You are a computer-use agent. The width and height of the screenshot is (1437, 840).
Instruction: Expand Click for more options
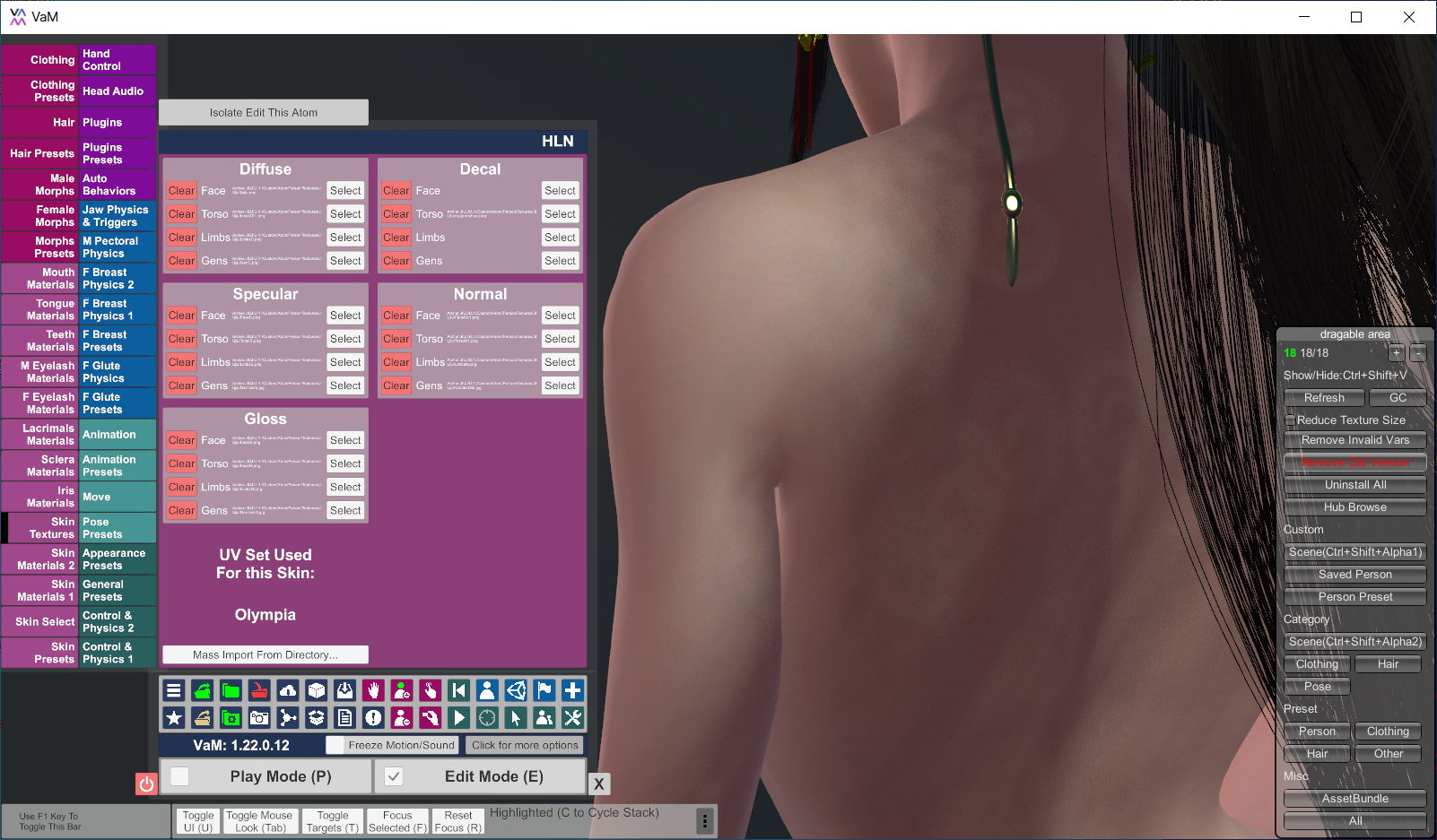pos(525,745)
